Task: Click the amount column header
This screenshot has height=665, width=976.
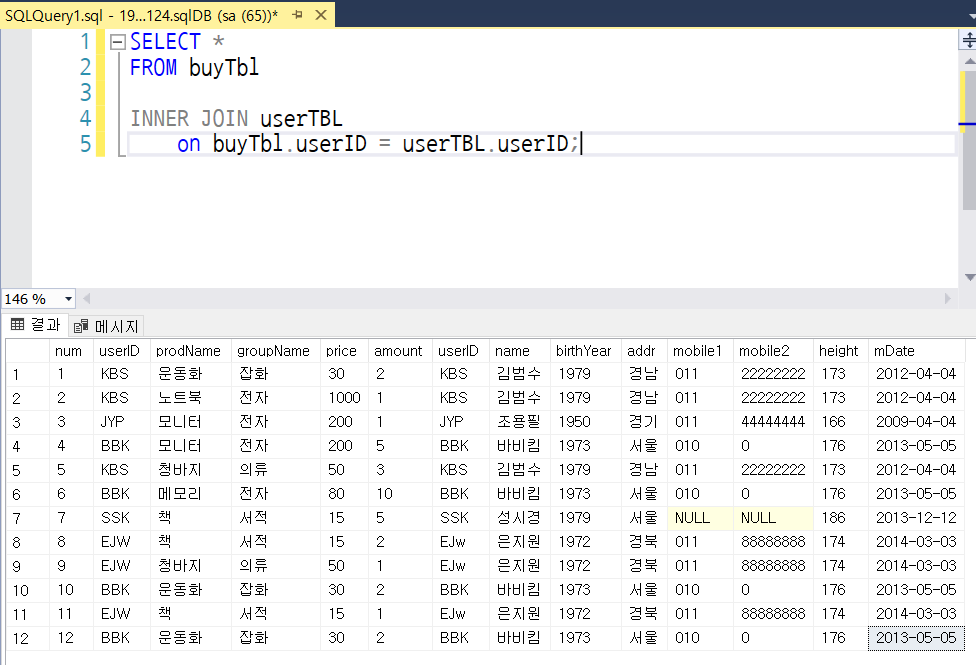Action: 400,351
